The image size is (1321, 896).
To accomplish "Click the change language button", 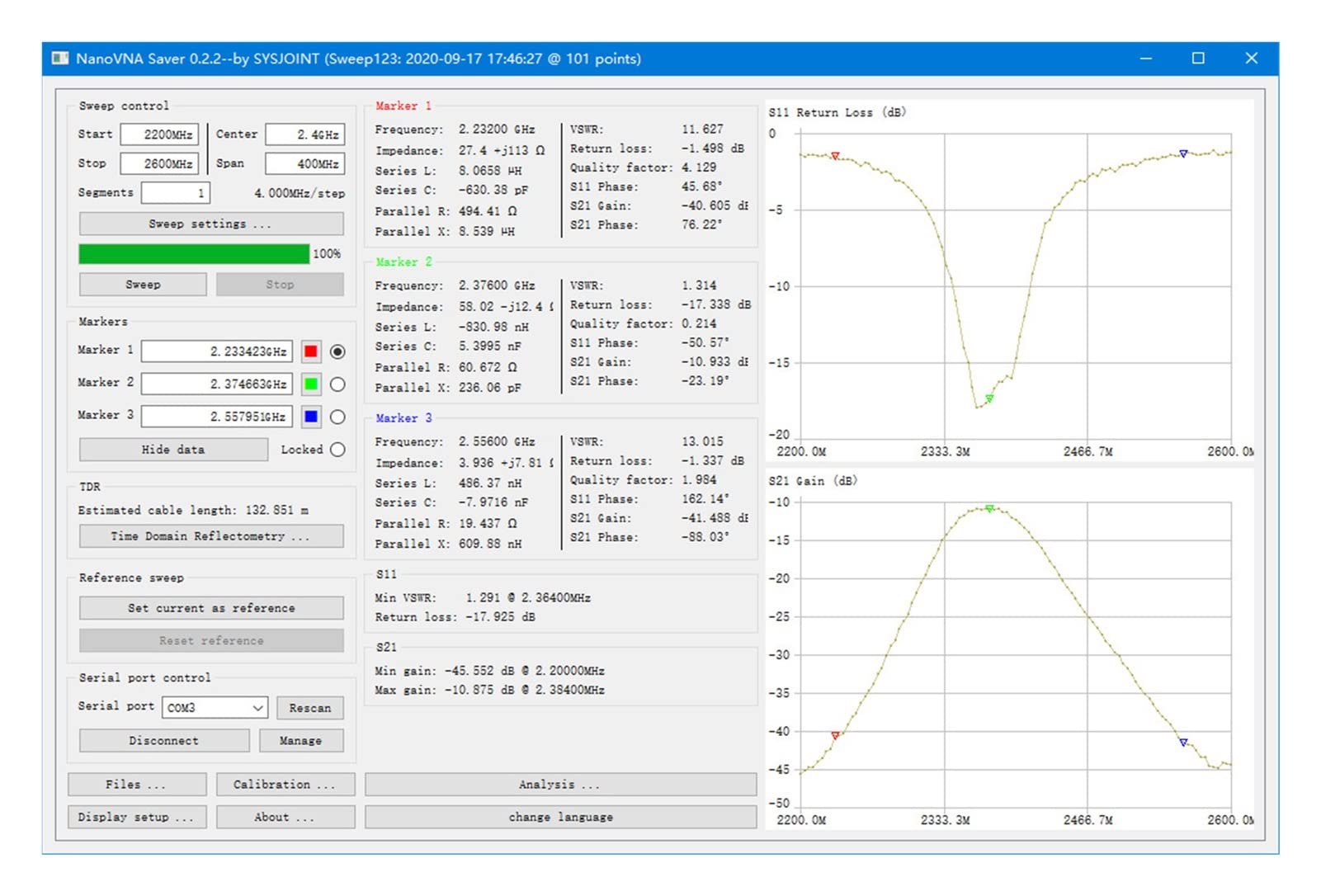I will pyautogui.click(x=560, y=817).
